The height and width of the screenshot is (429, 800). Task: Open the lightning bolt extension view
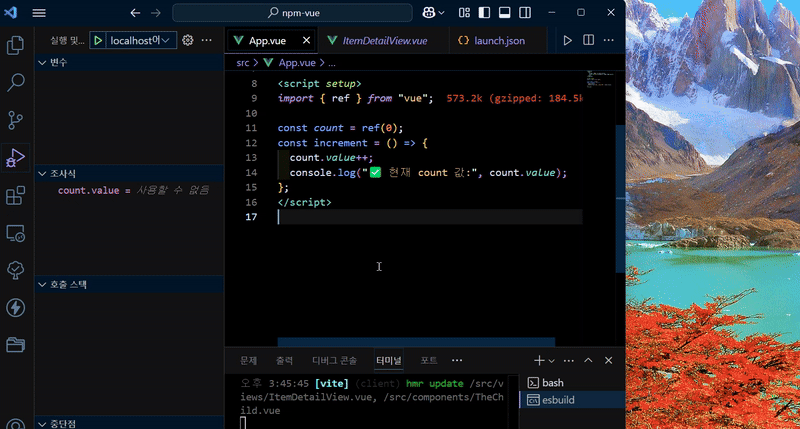point(15,308)
